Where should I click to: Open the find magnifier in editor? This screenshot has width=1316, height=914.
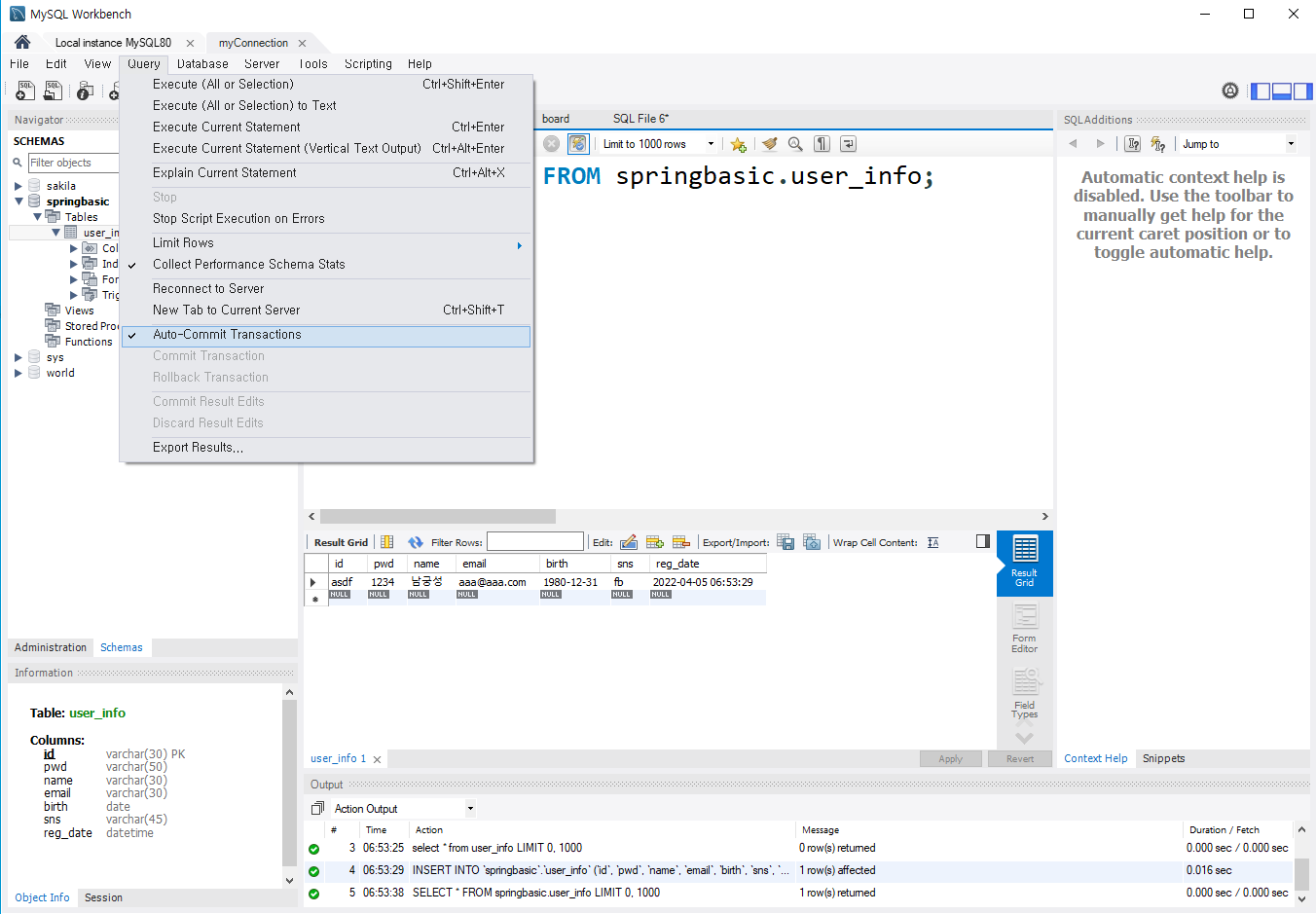tap(795, 144)
